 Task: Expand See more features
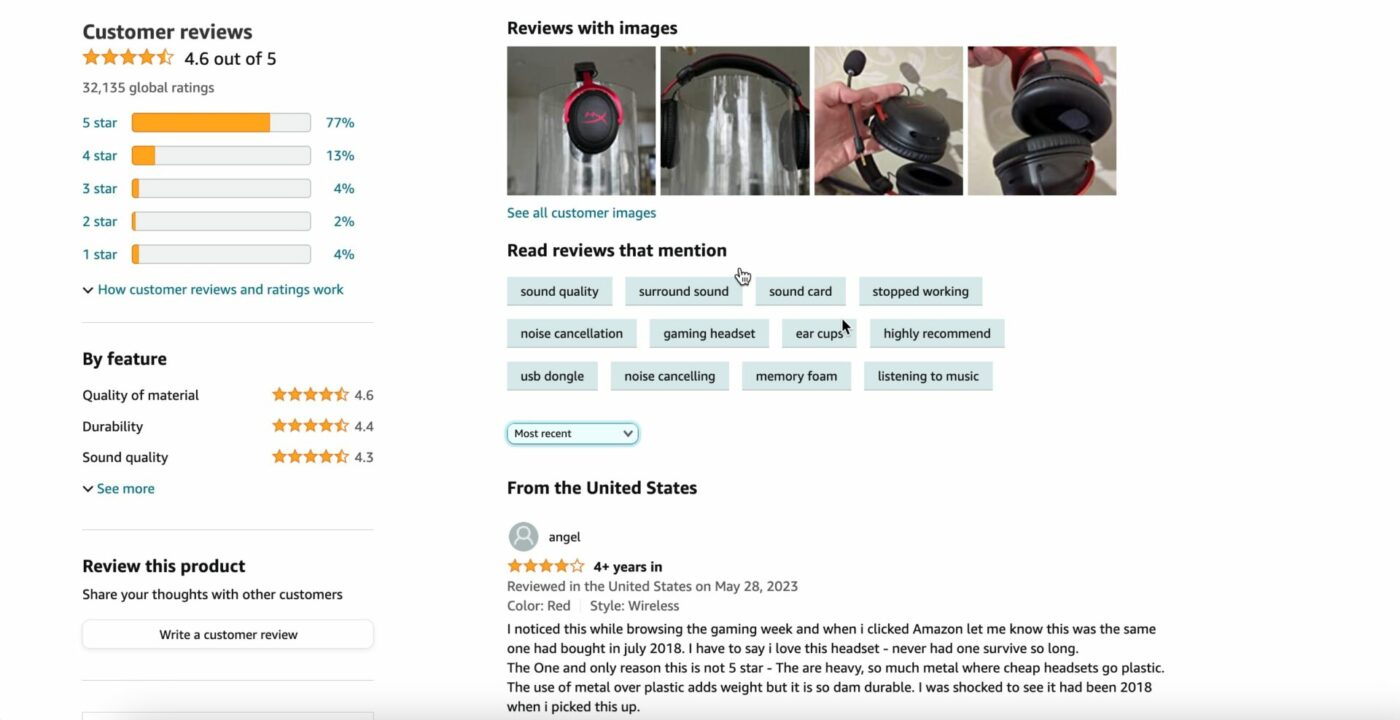119,489
